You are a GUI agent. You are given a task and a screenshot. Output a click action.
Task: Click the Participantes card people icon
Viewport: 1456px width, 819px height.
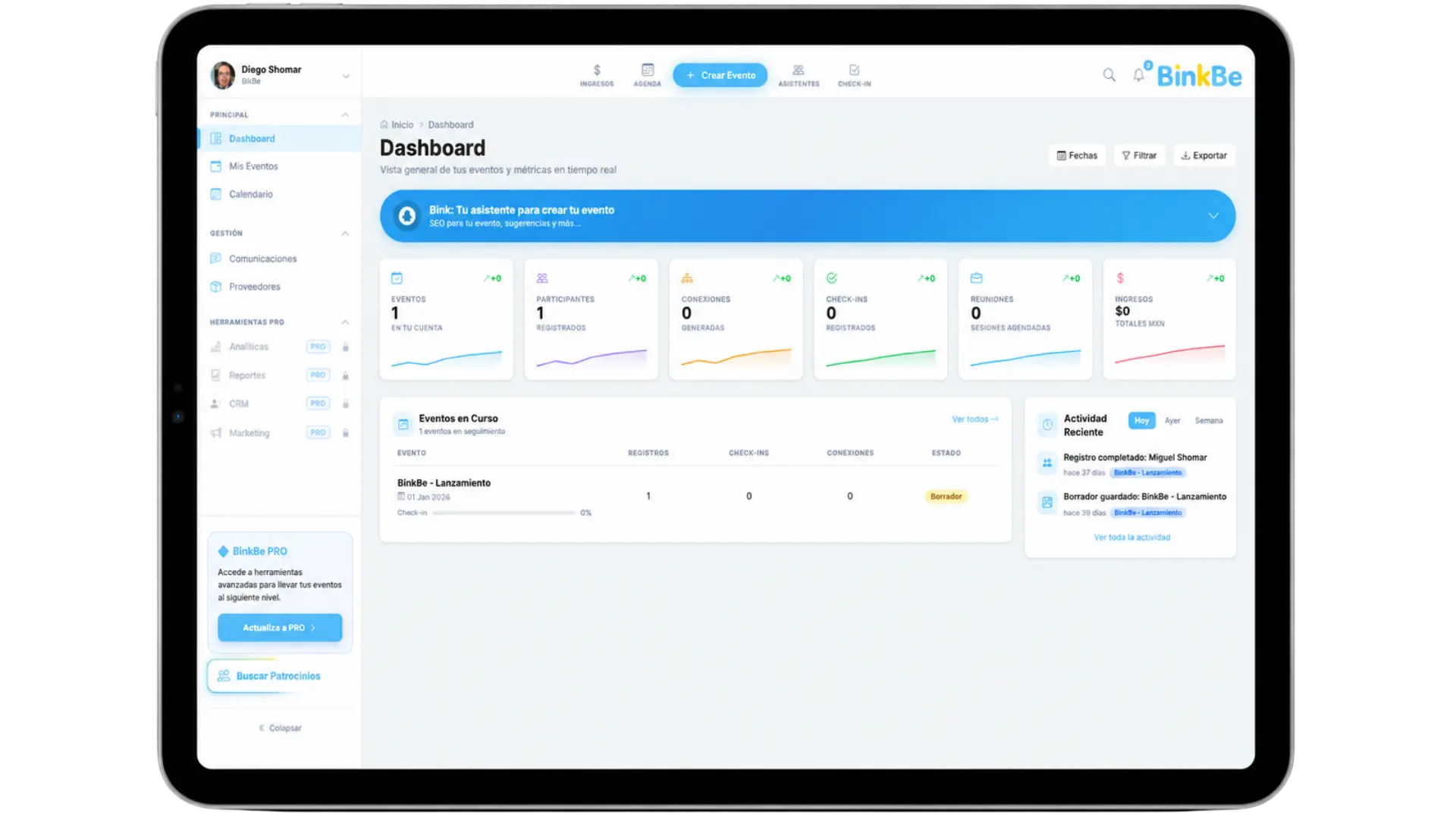coord(542,278)
